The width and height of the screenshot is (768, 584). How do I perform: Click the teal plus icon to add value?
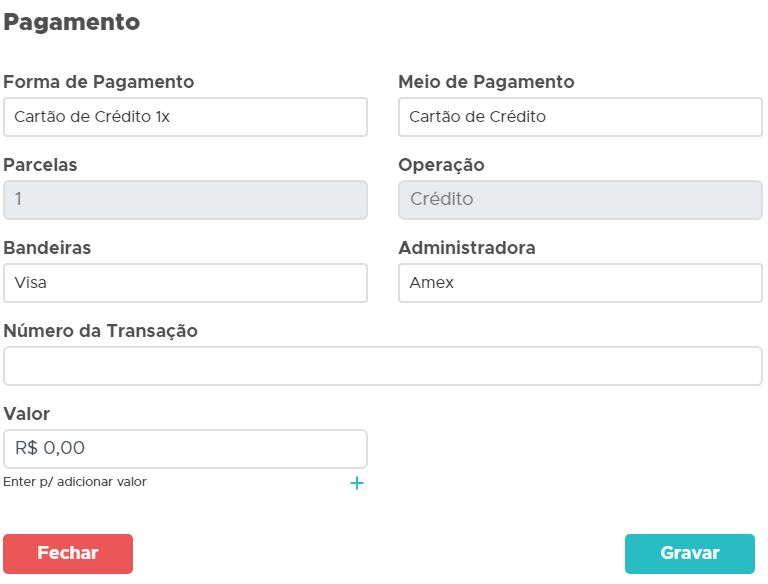(x=357, y=483)
